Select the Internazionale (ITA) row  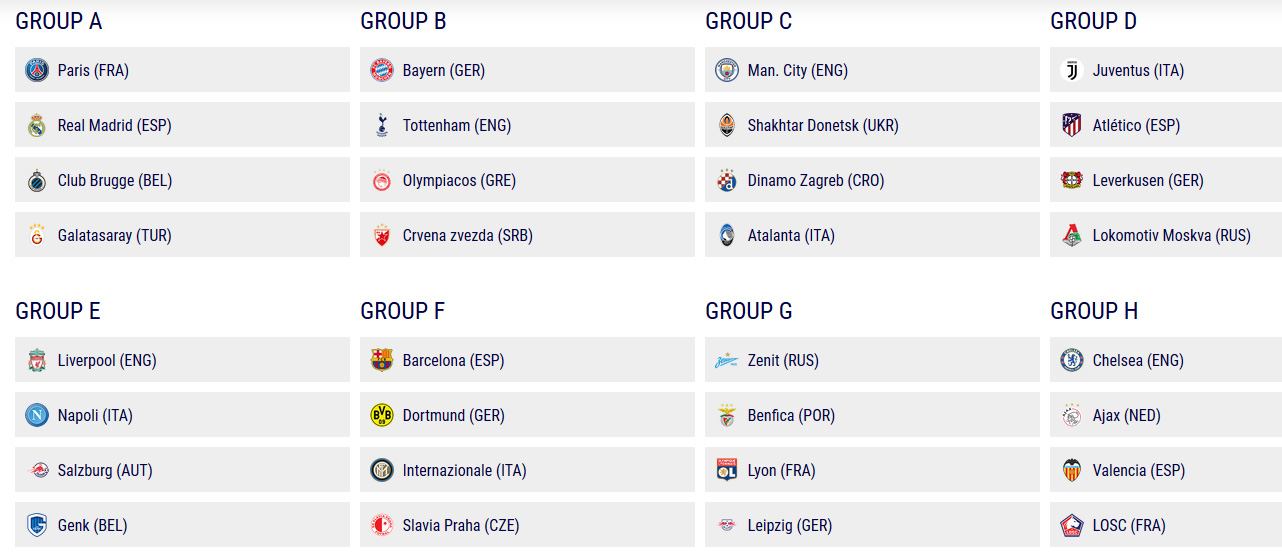[527, 470]
